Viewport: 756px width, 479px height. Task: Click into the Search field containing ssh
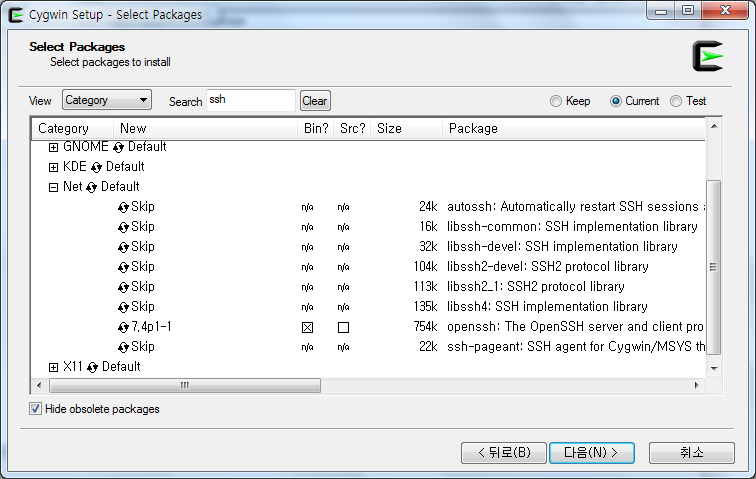[251, 100]
